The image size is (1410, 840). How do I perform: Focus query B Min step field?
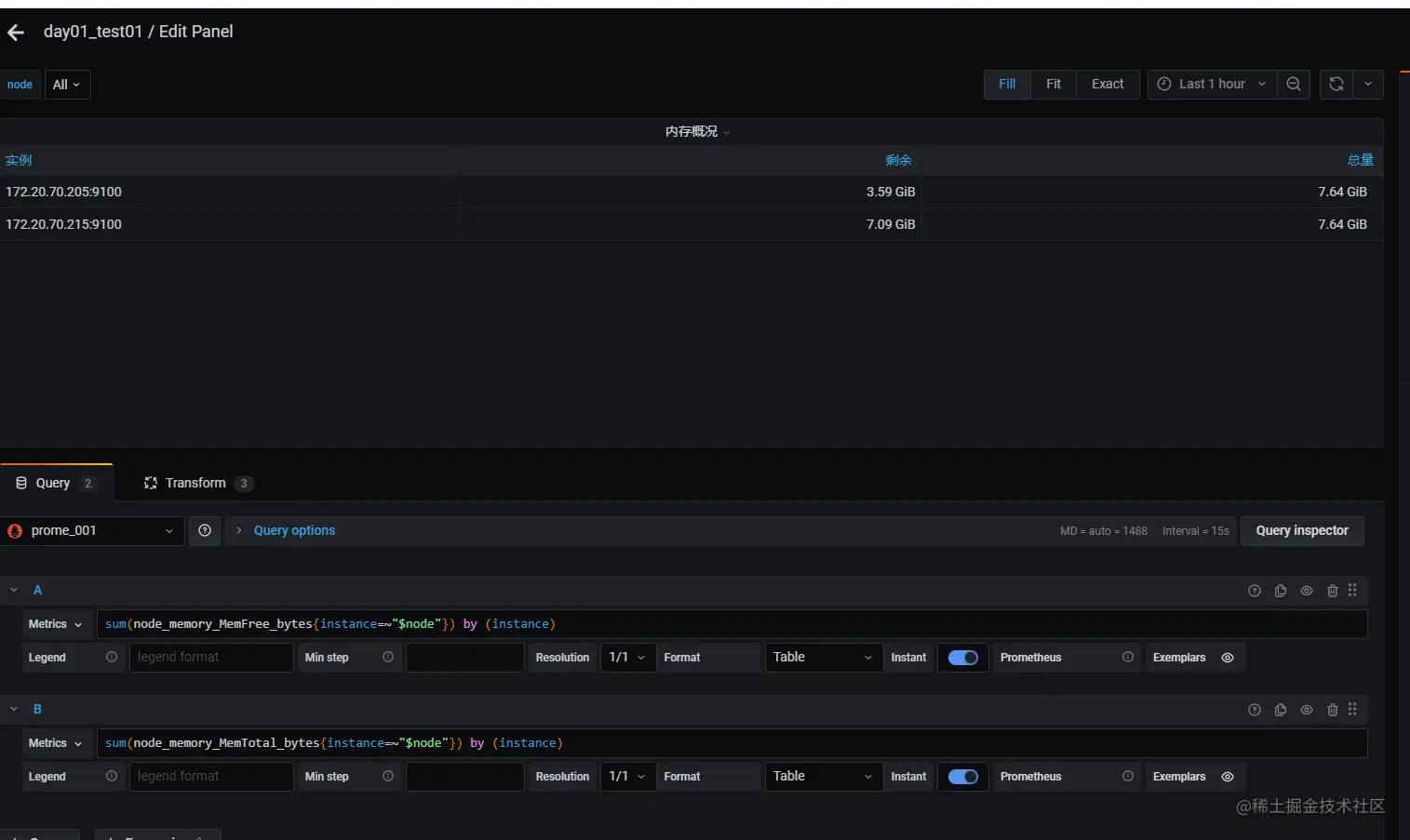click(x=464, y=776)
